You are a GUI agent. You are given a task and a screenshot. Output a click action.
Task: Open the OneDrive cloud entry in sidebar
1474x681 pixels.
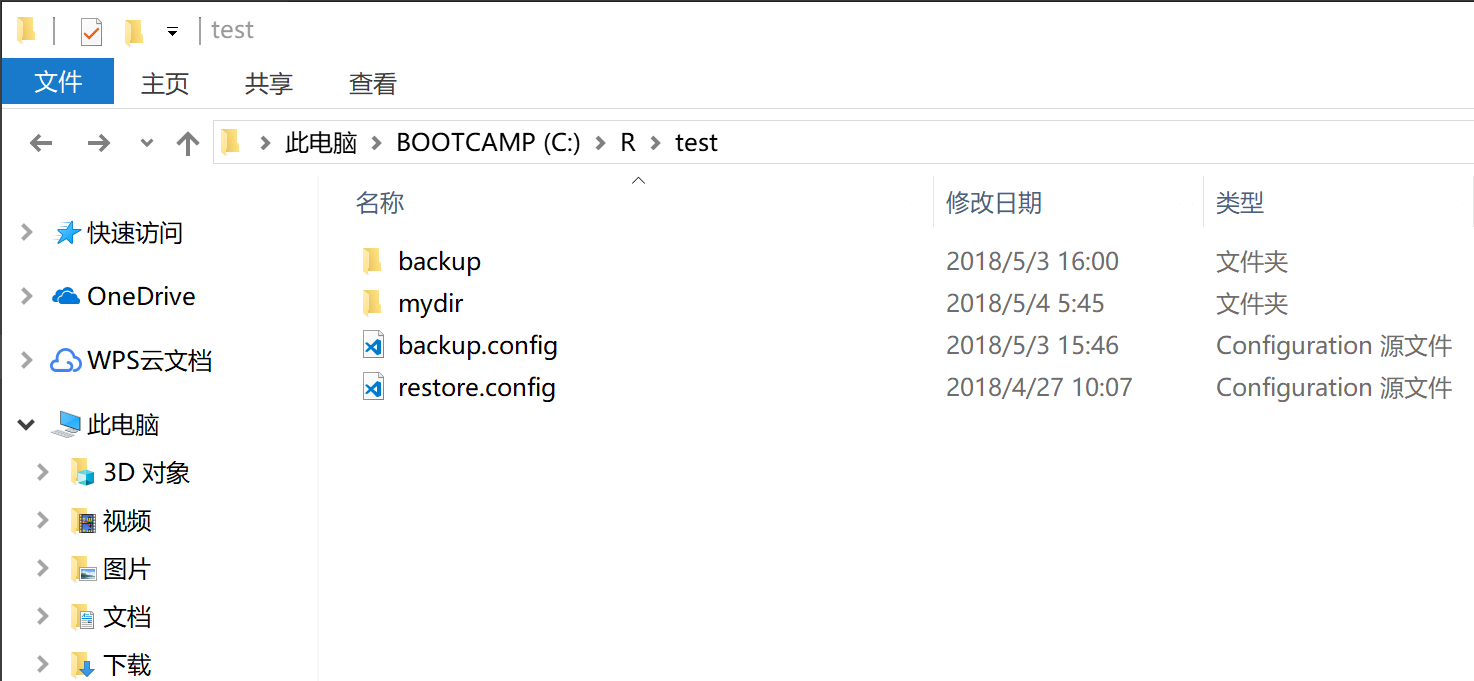click(140, 297)
